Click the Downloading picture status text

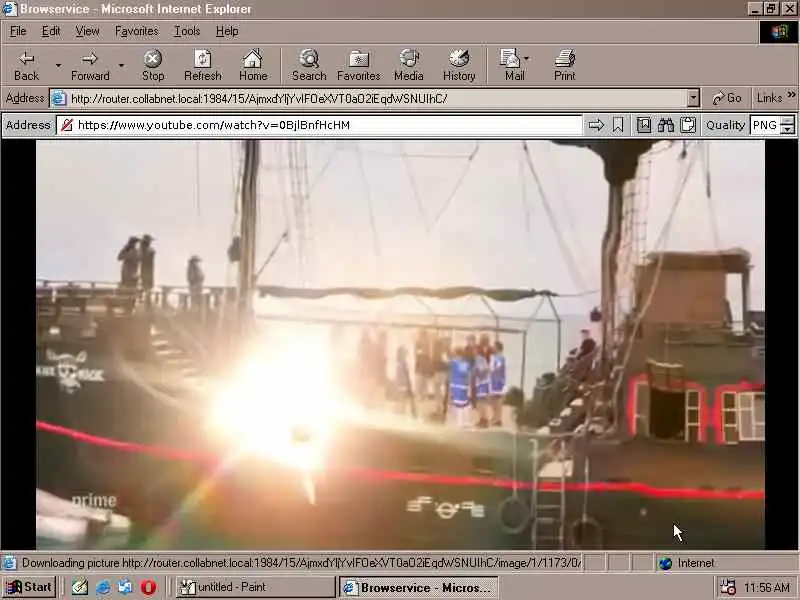[x=301, y=563]
